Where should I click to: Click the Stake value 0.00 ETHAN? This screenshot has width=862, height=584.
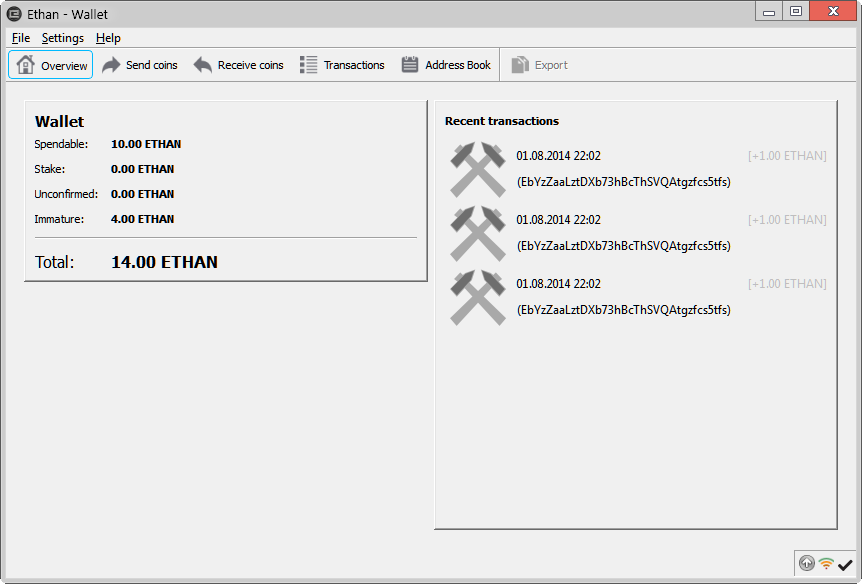(x=142, y=169)
